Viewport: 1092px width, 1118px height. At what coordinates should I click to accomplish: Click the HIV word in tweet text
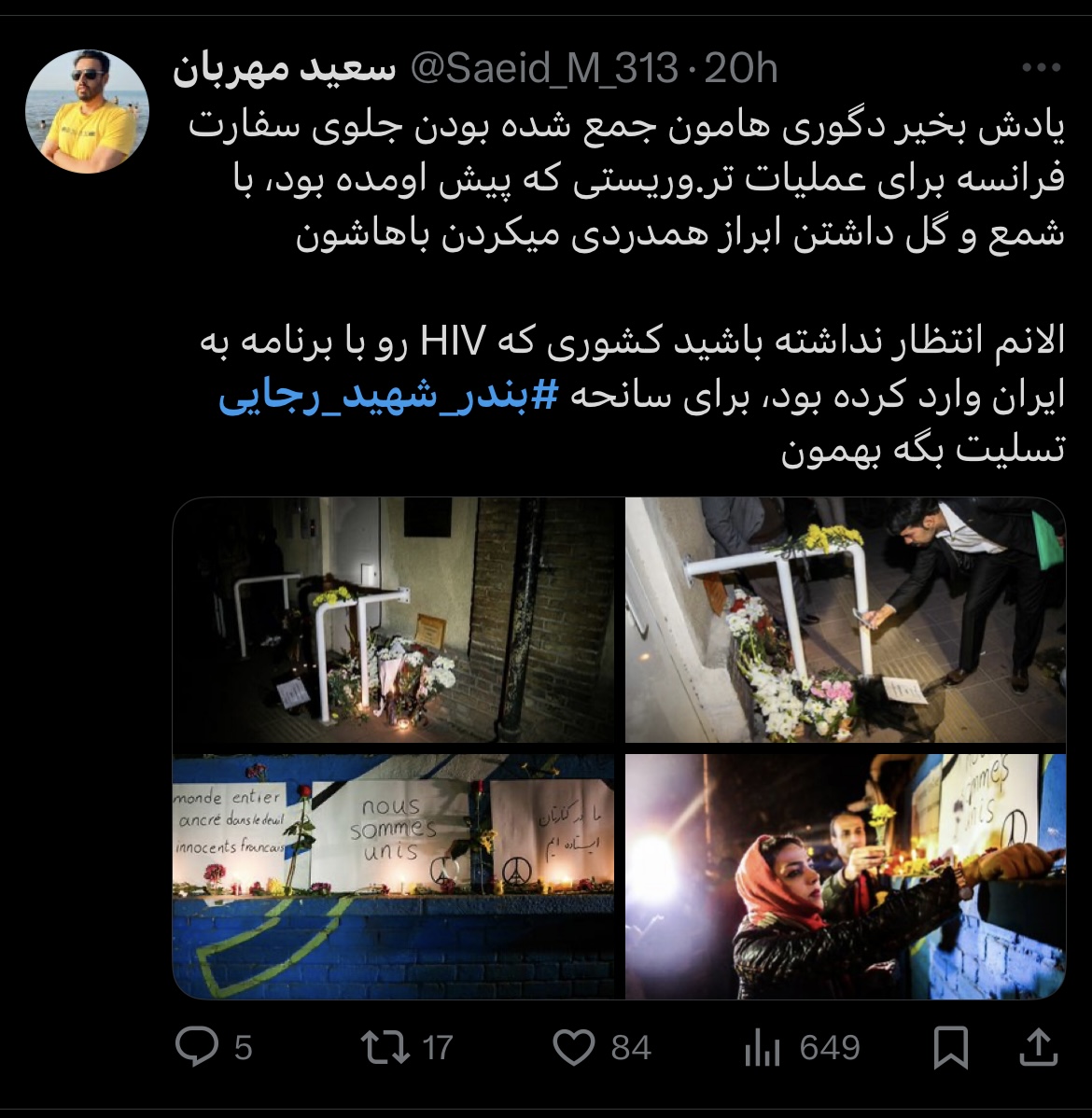(x=453, y=341)
